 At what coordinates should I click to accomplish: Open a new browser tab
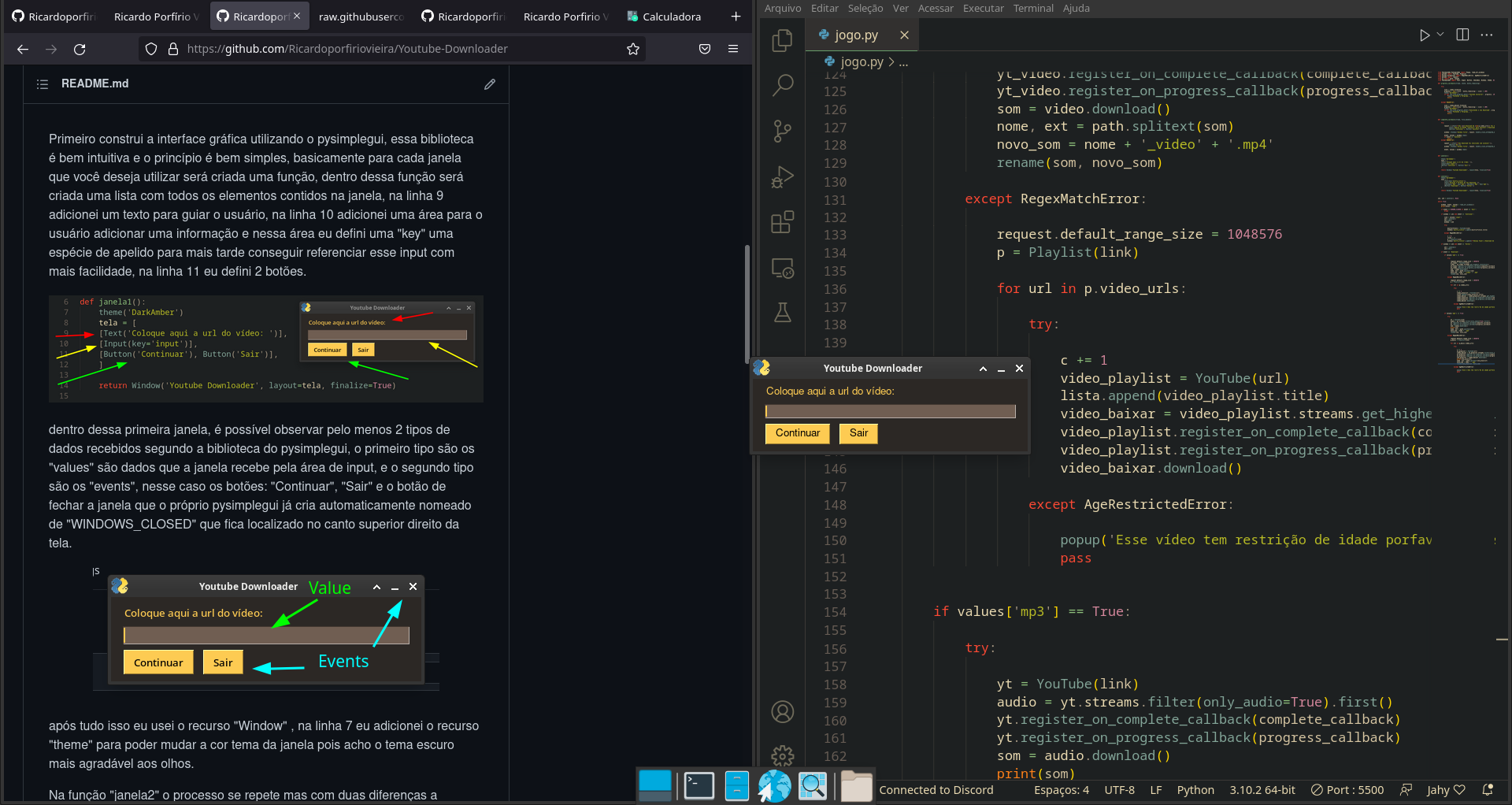pos(736,17)
